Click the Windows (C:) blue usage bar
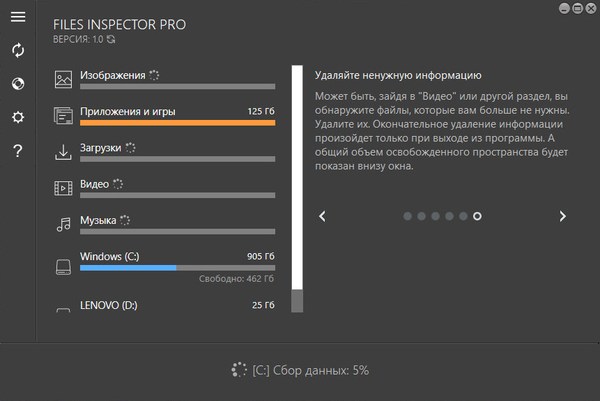Viewport: 600px width, 401px height. point(128,268)
